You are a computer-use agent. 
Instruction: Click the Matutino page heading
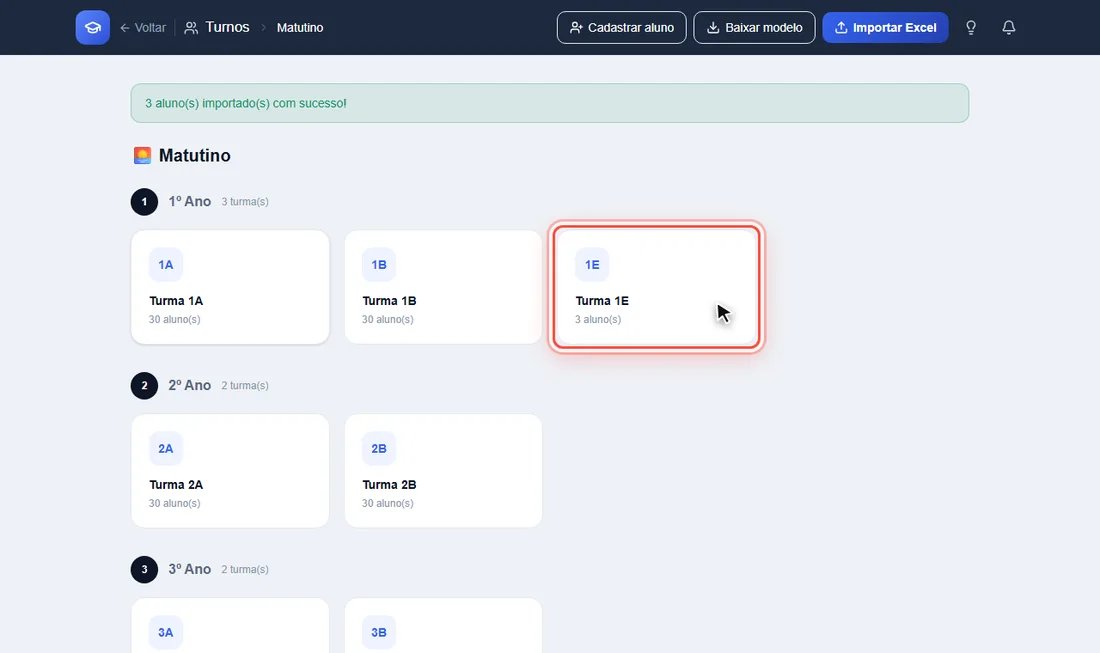pyautogui.click(x=194, y=155)
